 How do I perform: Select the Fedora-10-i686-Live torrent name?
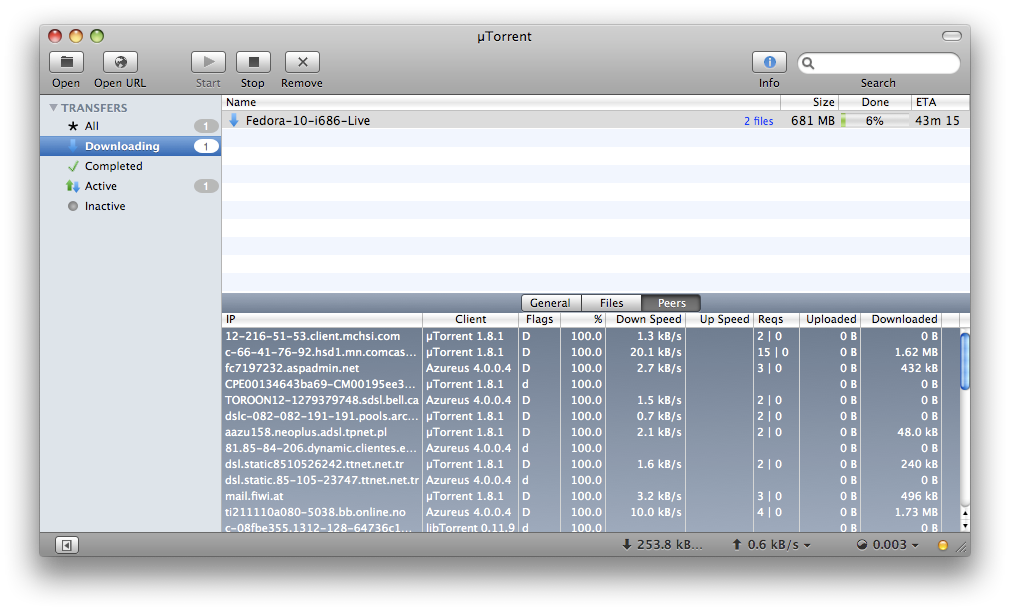(308, 120)
